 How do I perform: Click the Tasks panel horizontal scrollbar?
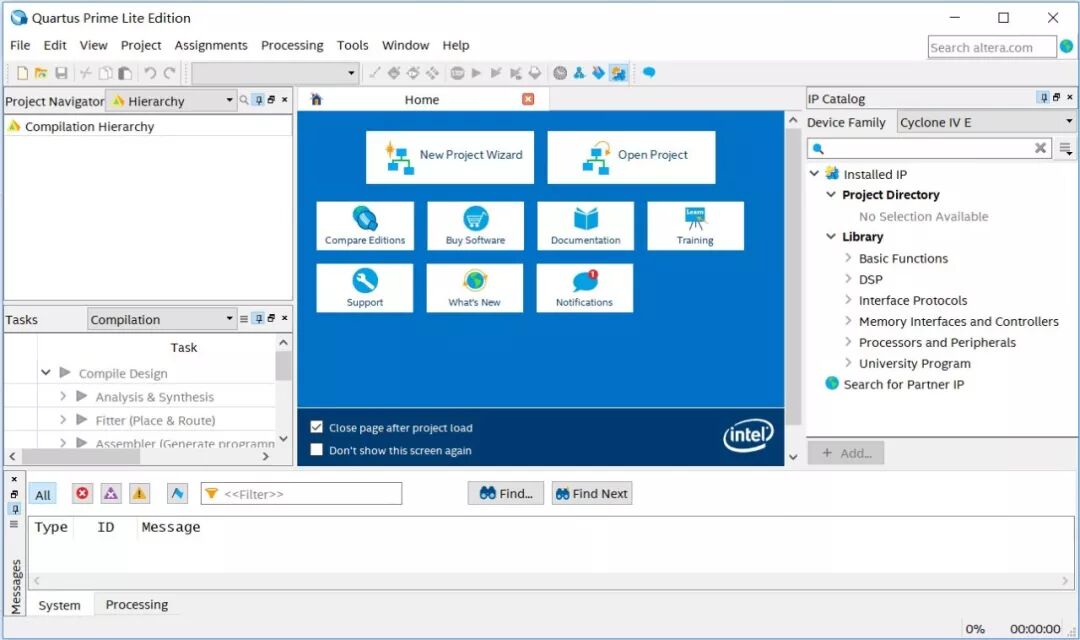click(140, 456)
